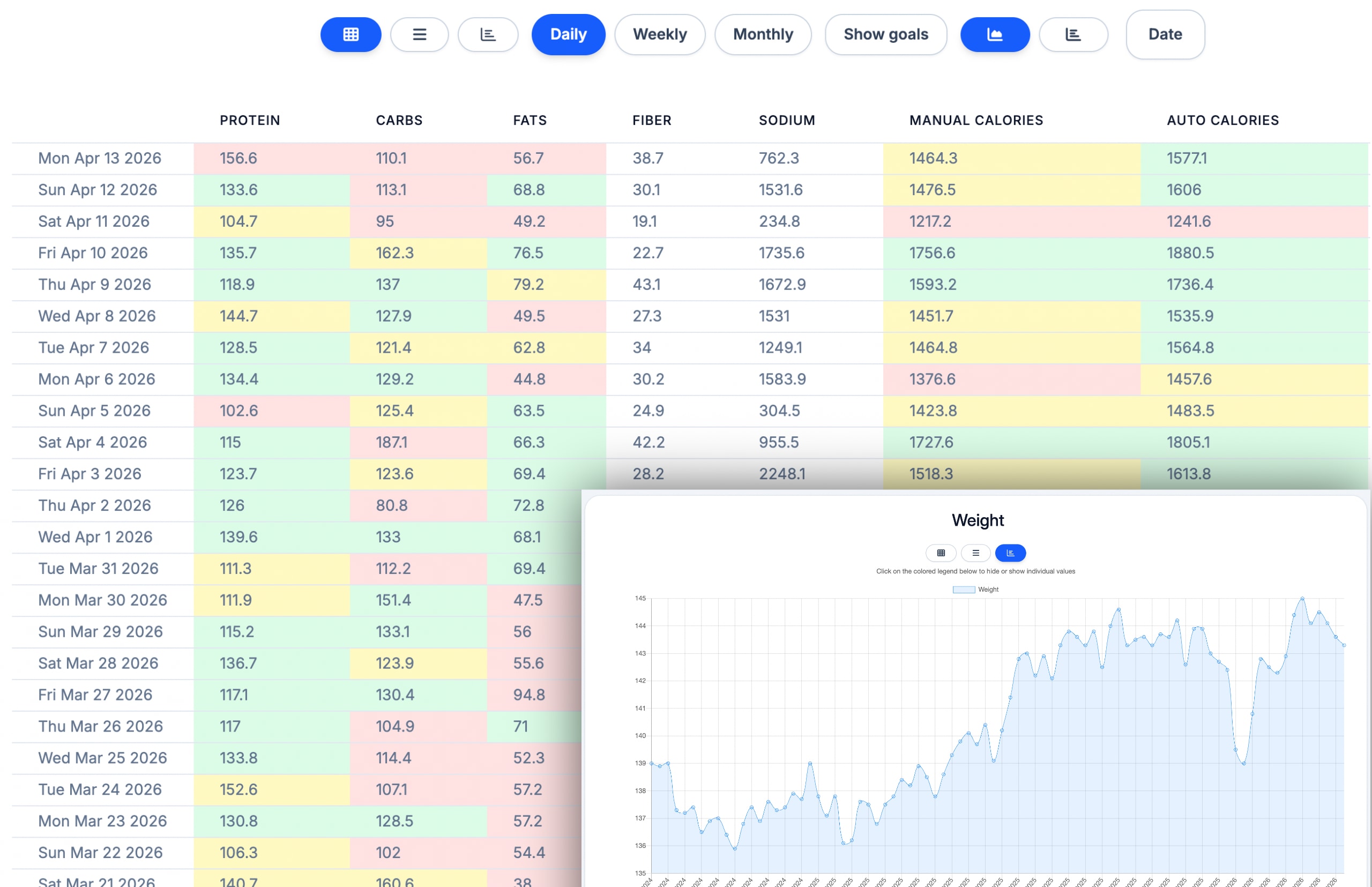
Task: Click the PROTEIN column header
Action: coord(250,121)
